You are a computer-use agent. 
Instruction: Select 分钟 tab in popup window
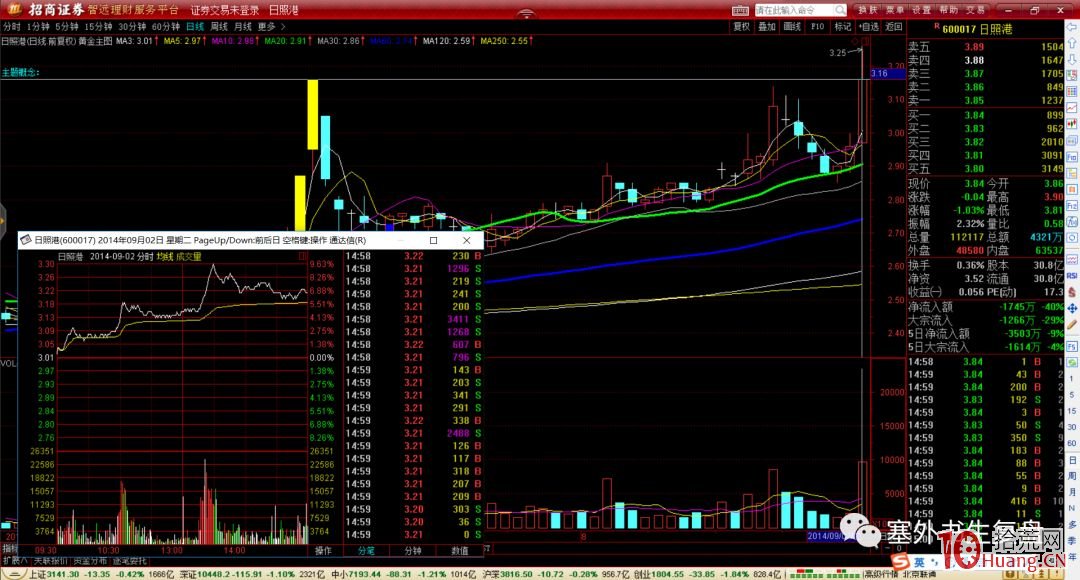pyautogui.click(x=413, y=550)
